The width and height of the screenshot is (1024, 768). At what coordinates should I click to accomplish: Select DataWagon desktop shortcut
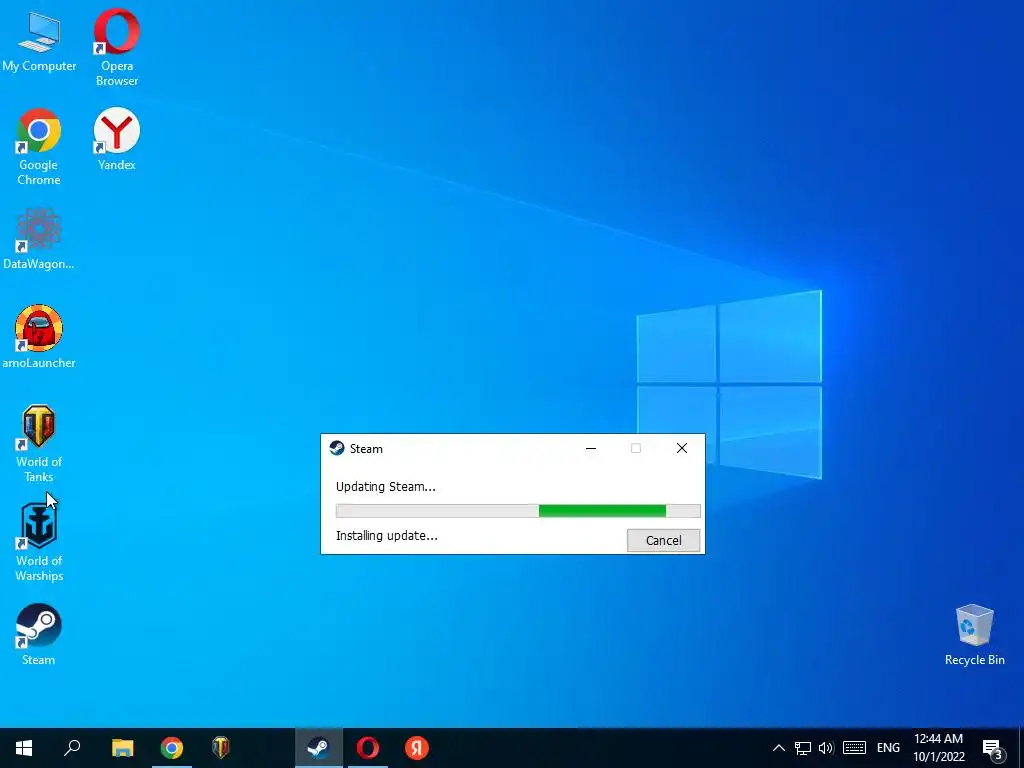(39, 239)
